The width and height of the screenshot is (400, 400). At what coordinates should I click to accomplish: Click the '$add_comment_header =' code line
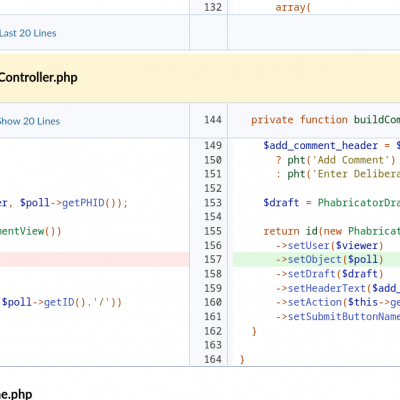pyautogui.click(x=332, y=145)
